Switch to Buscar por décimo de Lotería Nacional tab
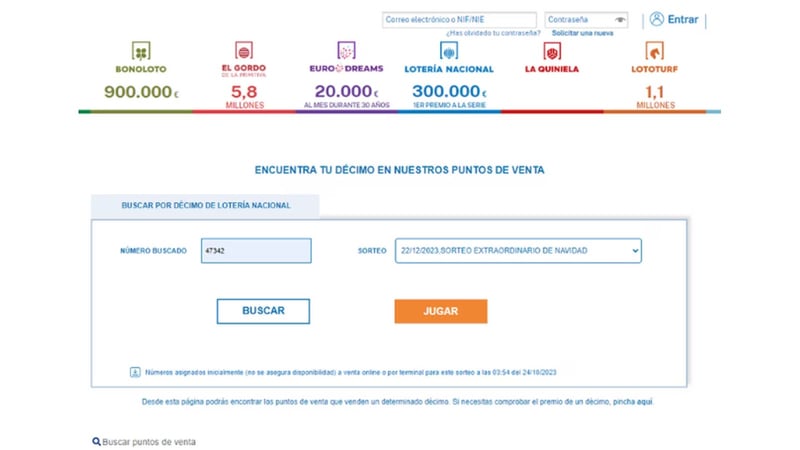Screen dimensions: 800x450 coord(206,205)
